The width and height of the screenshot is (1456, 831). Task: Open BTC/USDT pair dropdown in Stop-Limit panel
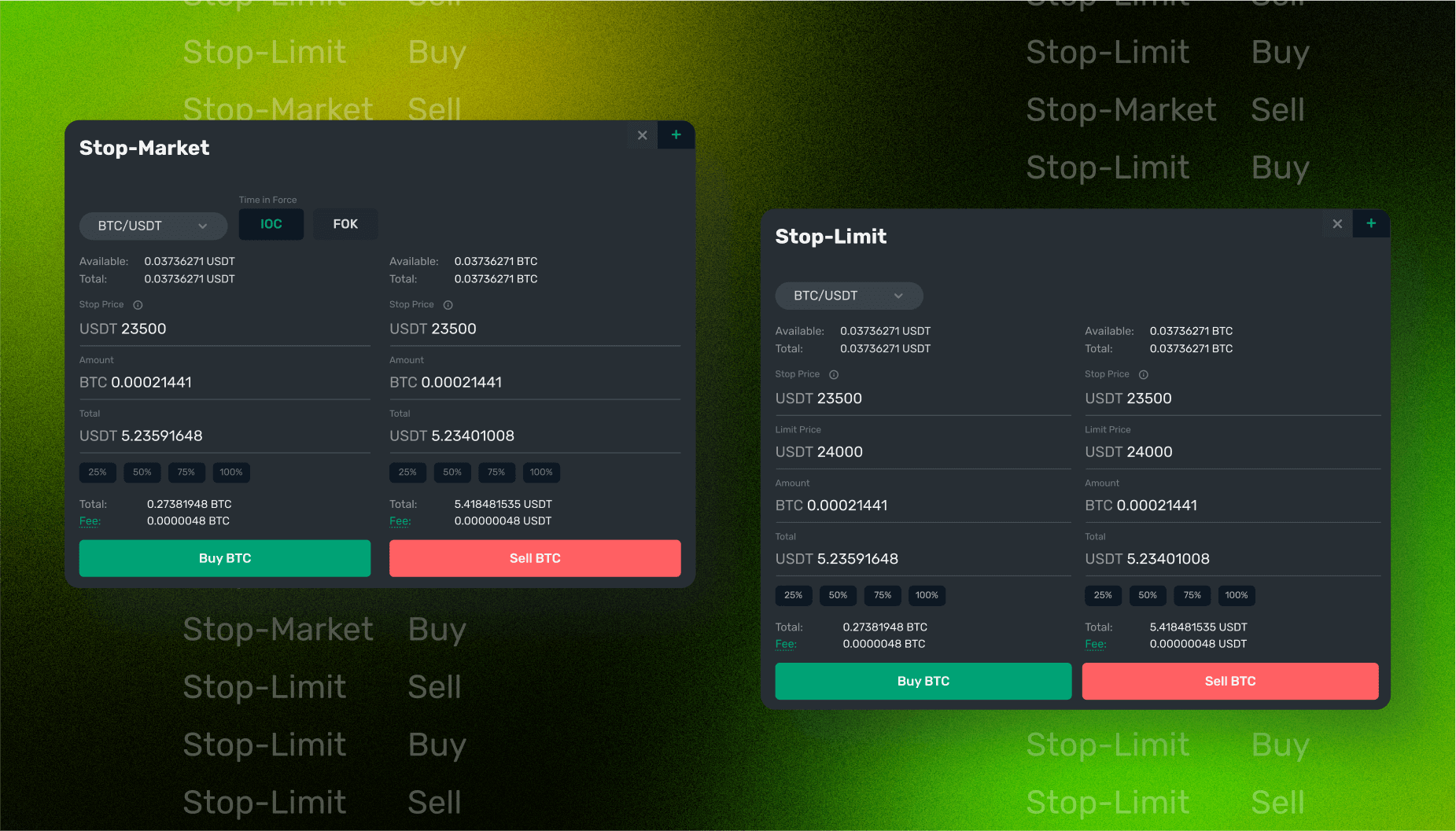coord(849,296)
